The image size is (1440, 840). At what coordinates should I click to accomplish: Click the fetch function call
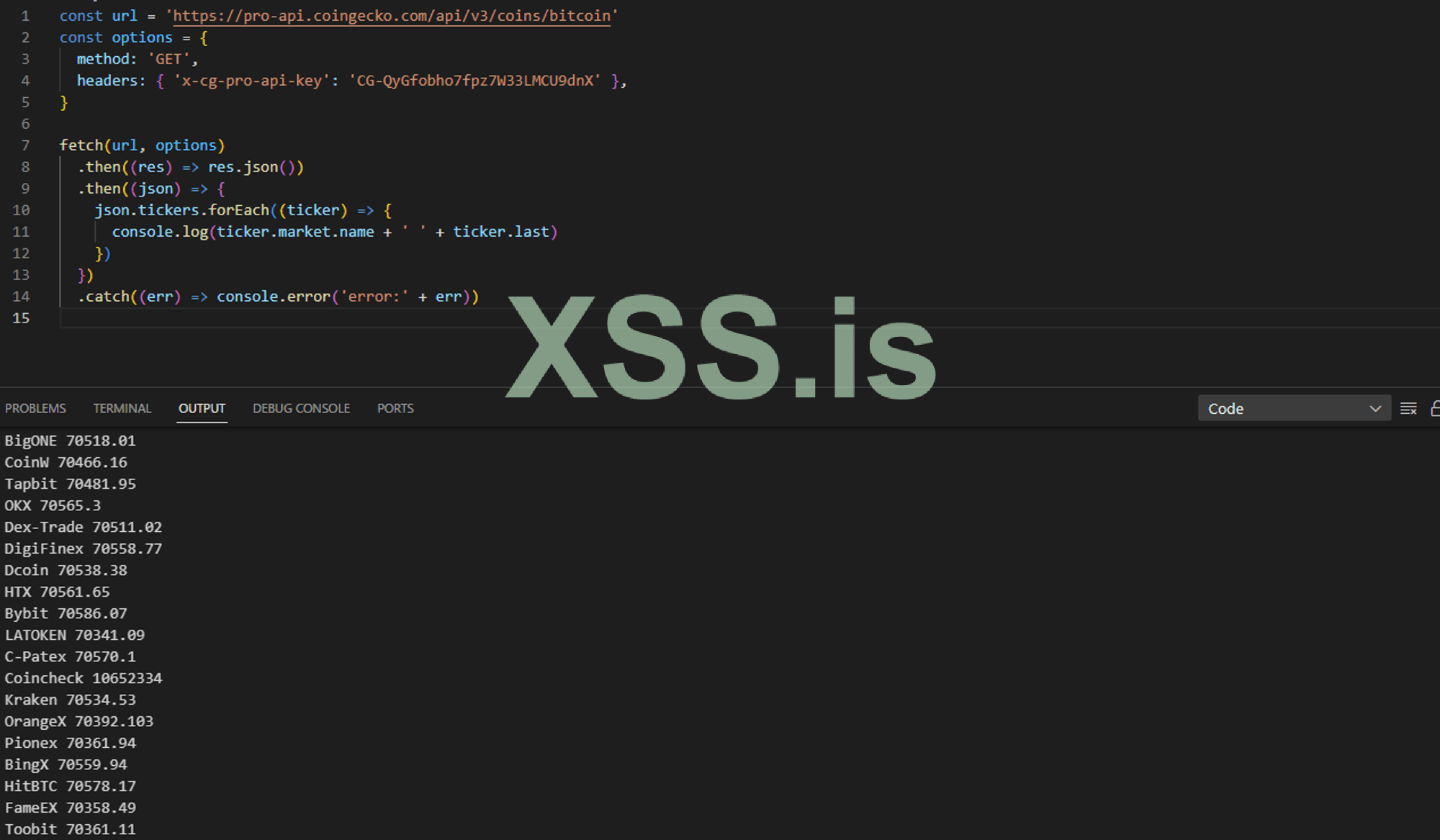coord(81,145)
